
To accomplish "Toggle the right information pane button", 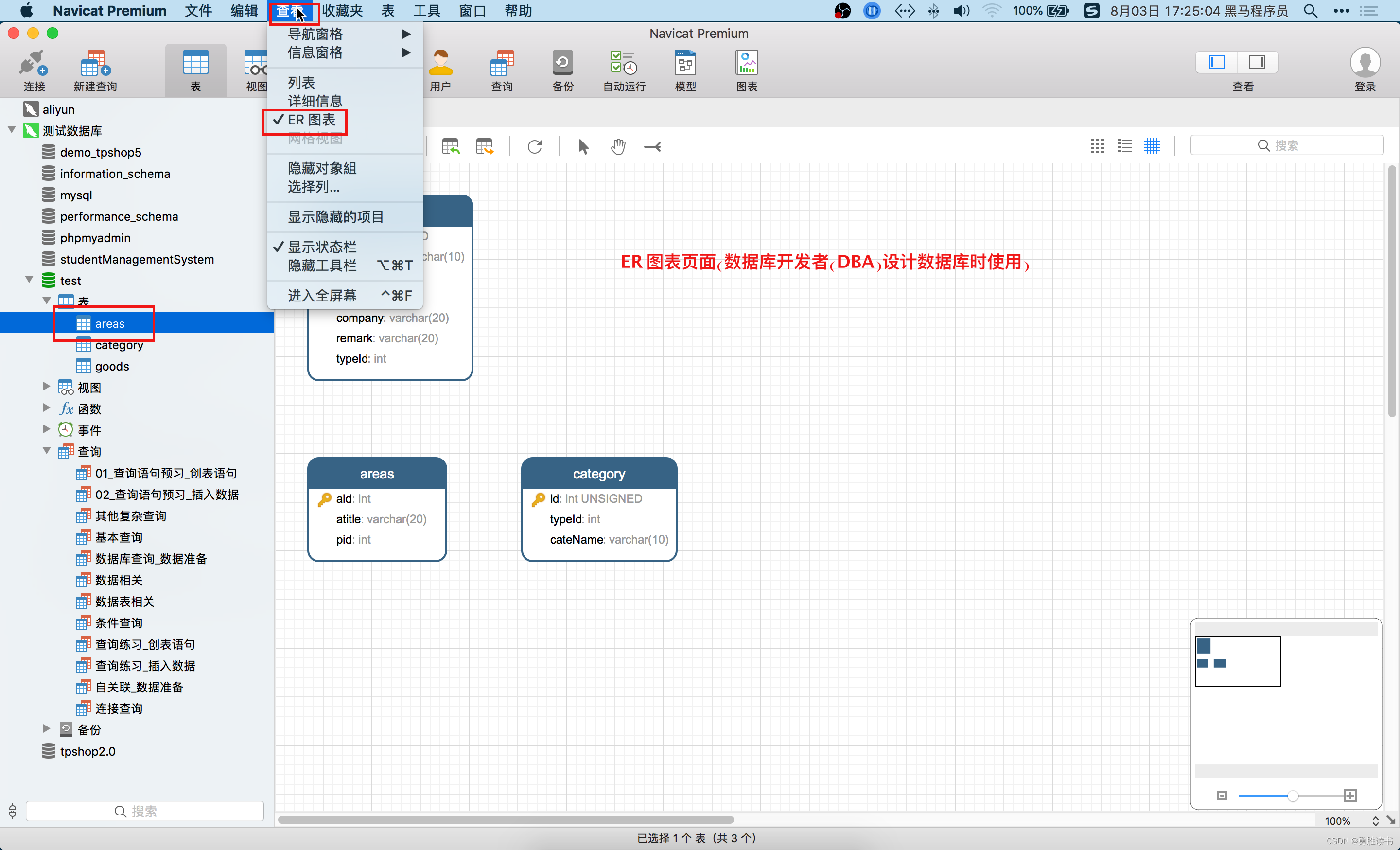I will pos(1258,62).
